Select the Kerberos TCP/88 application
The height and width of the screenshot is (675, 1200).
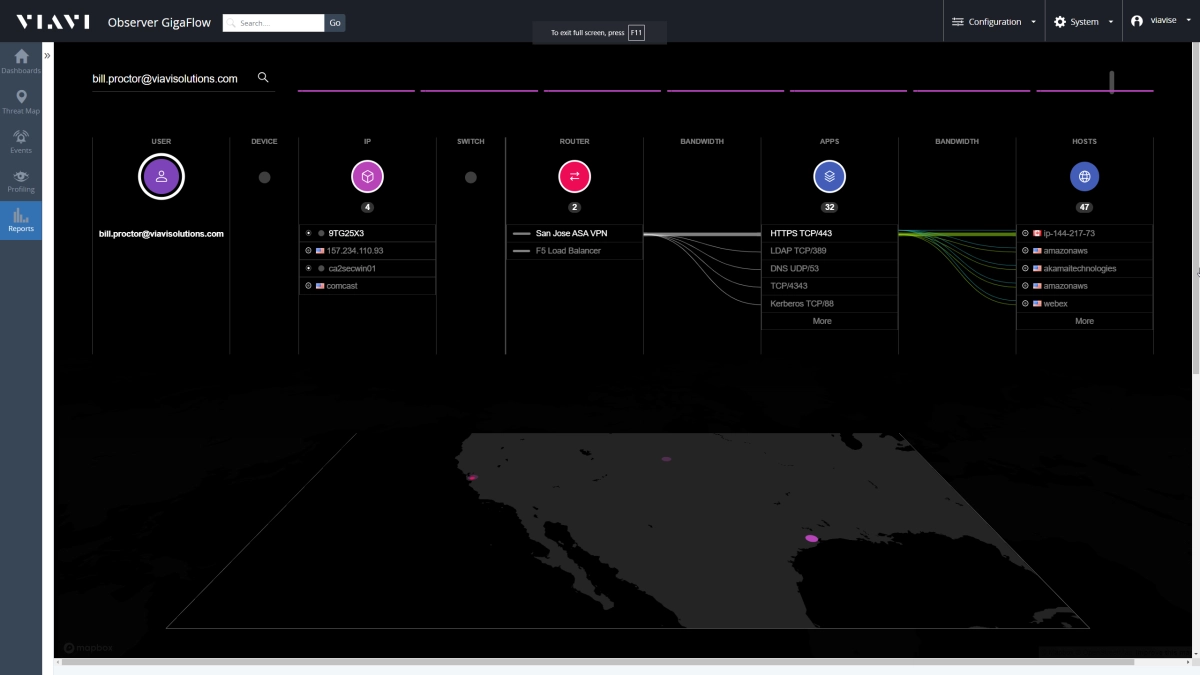click(829, 303)
